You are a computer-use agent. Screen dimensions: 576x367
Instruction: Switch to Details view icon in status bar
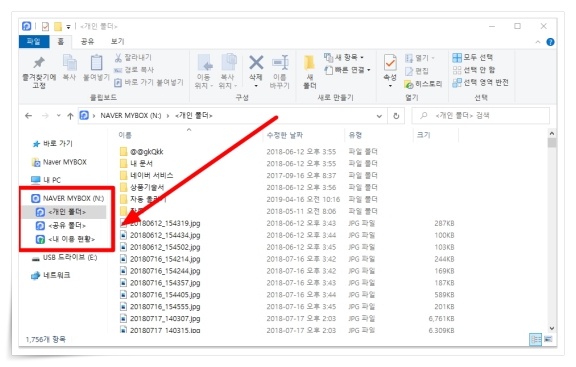535,339
